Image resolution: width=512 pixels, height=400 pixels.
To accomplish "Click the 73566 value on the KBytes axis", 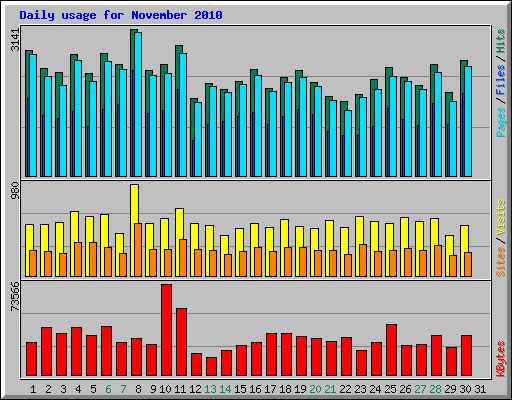I will coord(15,296).
